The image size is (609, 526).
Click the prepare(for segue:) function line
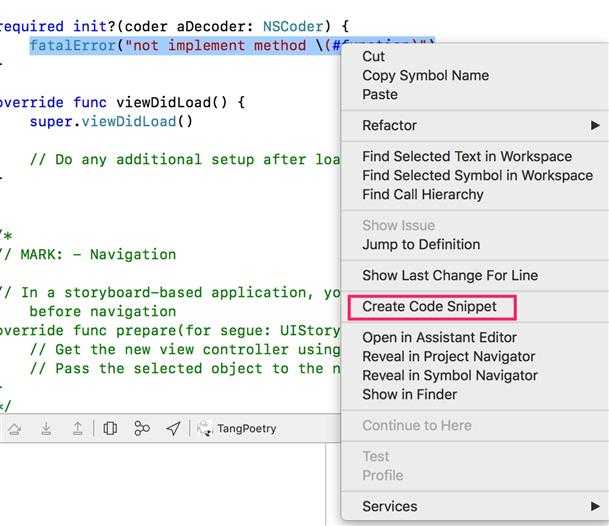170,331
